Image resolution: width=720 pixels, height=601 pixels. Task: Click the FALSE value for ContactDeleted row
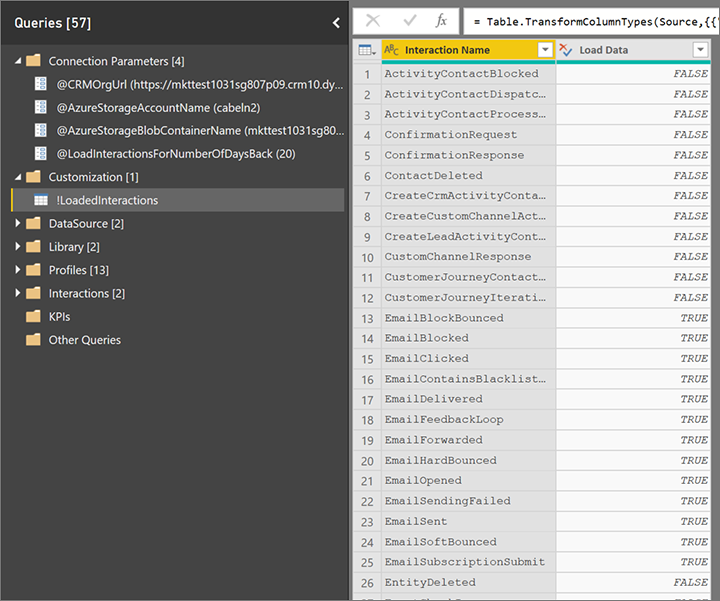point(634,175)
